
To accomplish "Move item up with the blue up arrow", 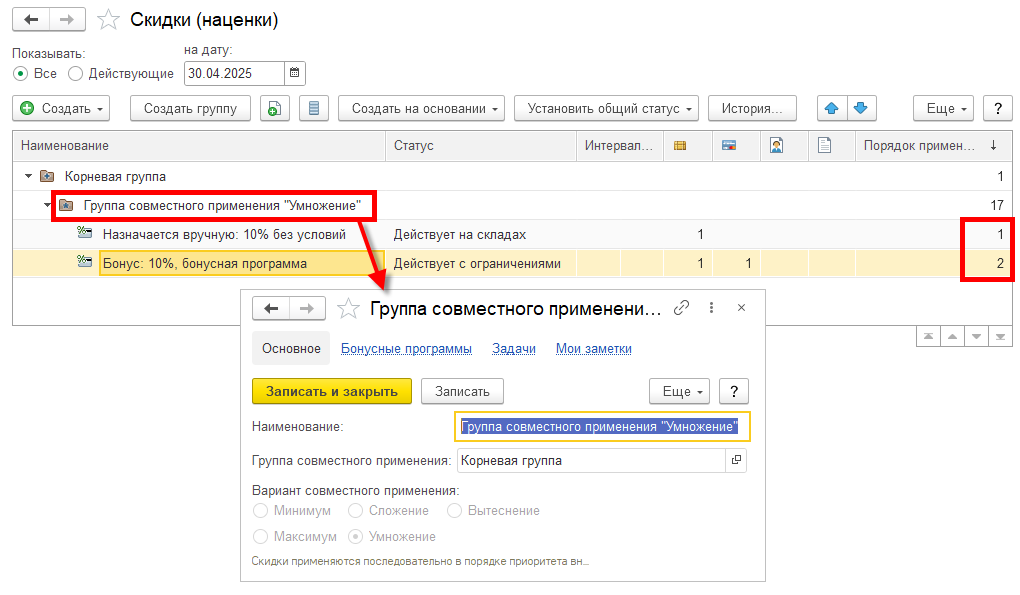I will click(x=831, y=109).
